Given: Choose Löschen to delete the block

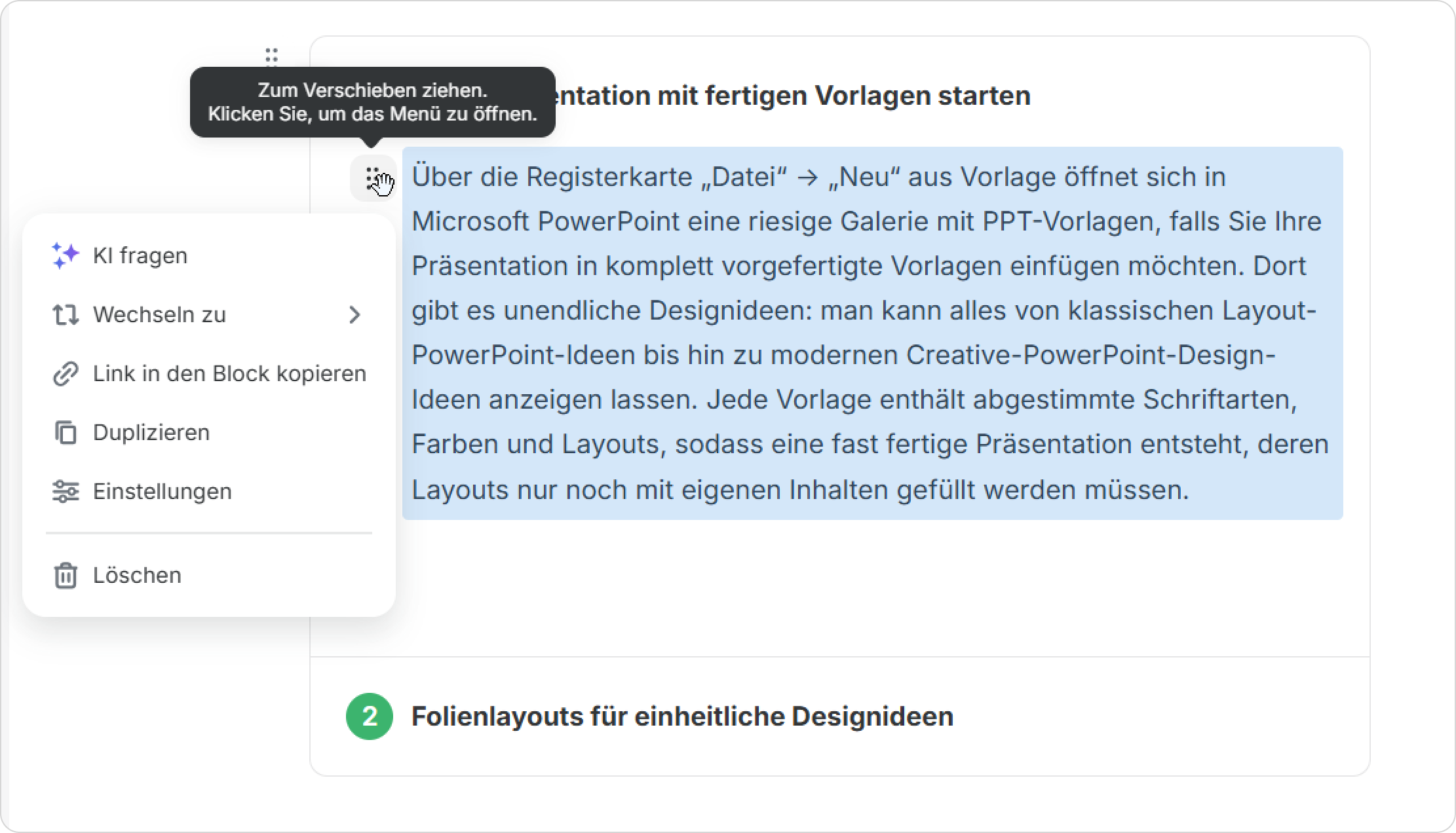Looking at the screenshot, I should (137, 576).
